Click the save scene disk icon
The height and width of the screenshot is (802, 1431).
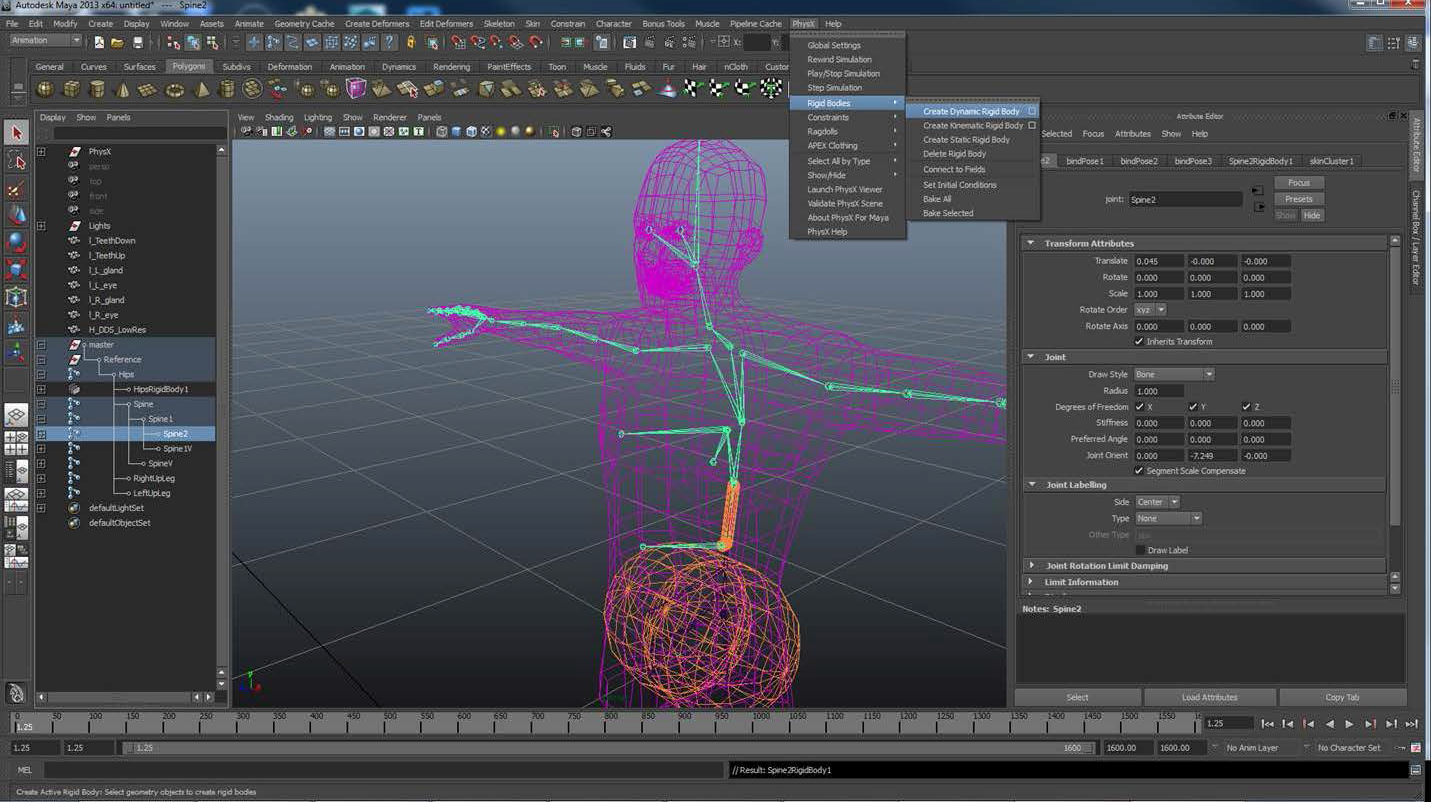[137, 42]
